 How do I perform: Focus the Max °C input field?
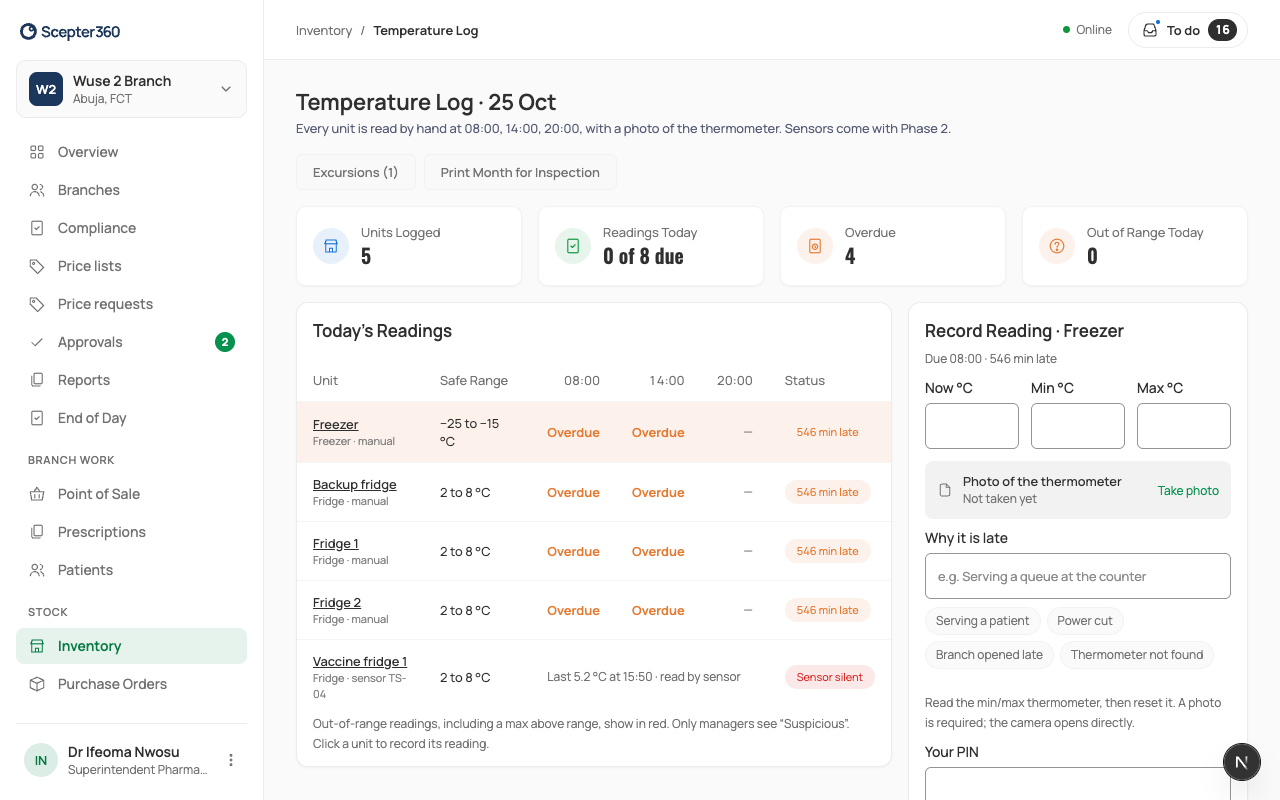[x=1184, y=426]
